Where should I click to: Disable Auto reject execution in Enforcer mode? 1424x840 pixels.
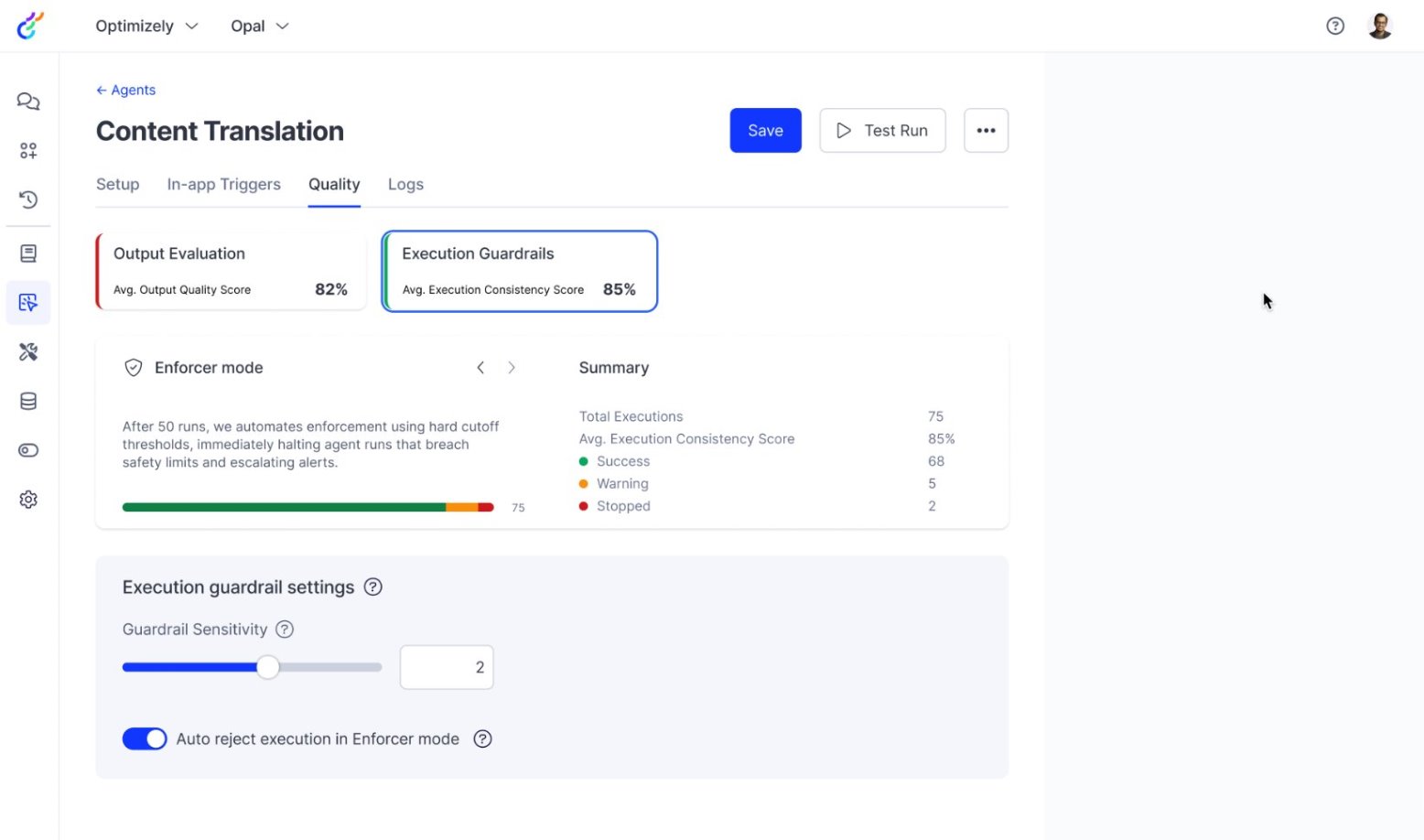tap(145, 738)
